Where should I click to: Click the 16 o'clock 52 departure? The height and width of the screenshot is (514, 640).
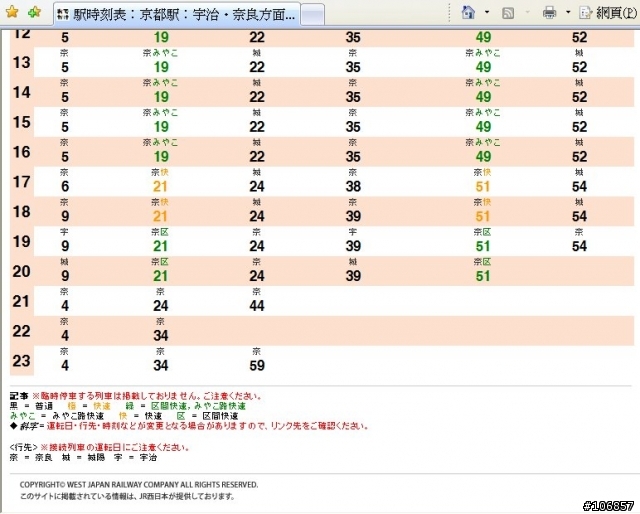(x=579, y=156)
